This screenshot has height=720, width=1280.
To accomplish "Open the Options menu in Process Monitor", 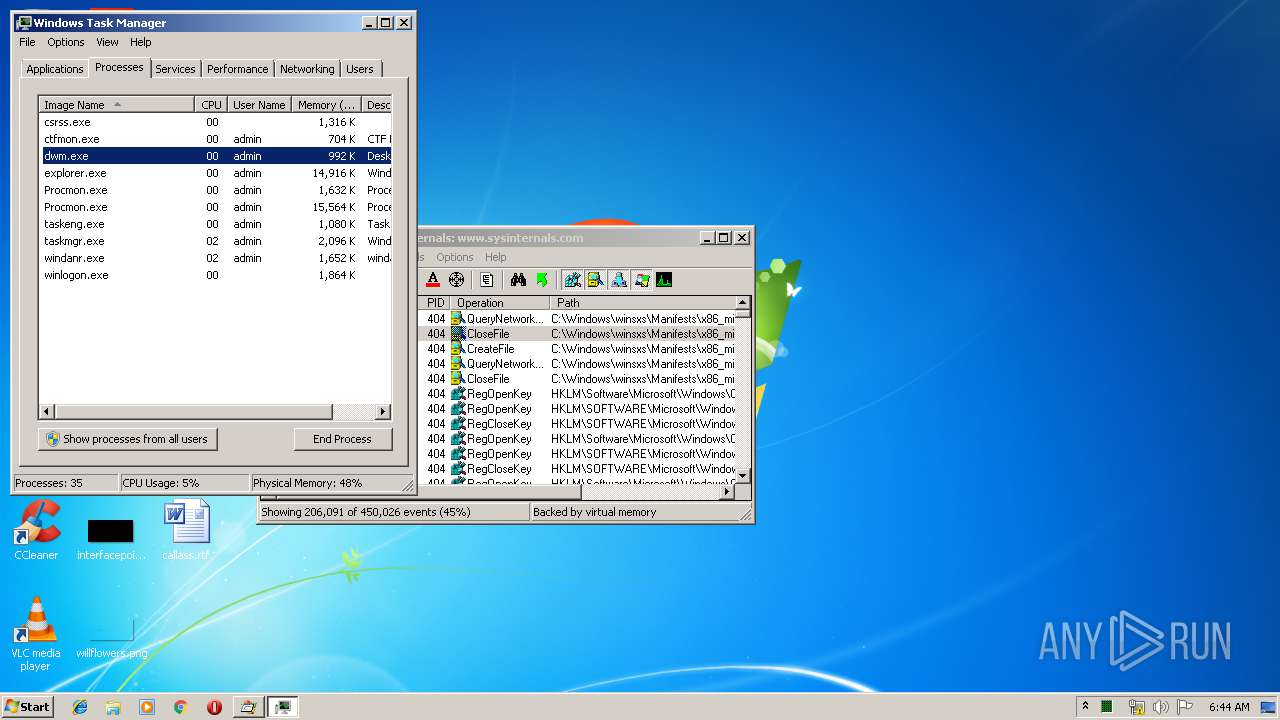I will pos(454,257).
